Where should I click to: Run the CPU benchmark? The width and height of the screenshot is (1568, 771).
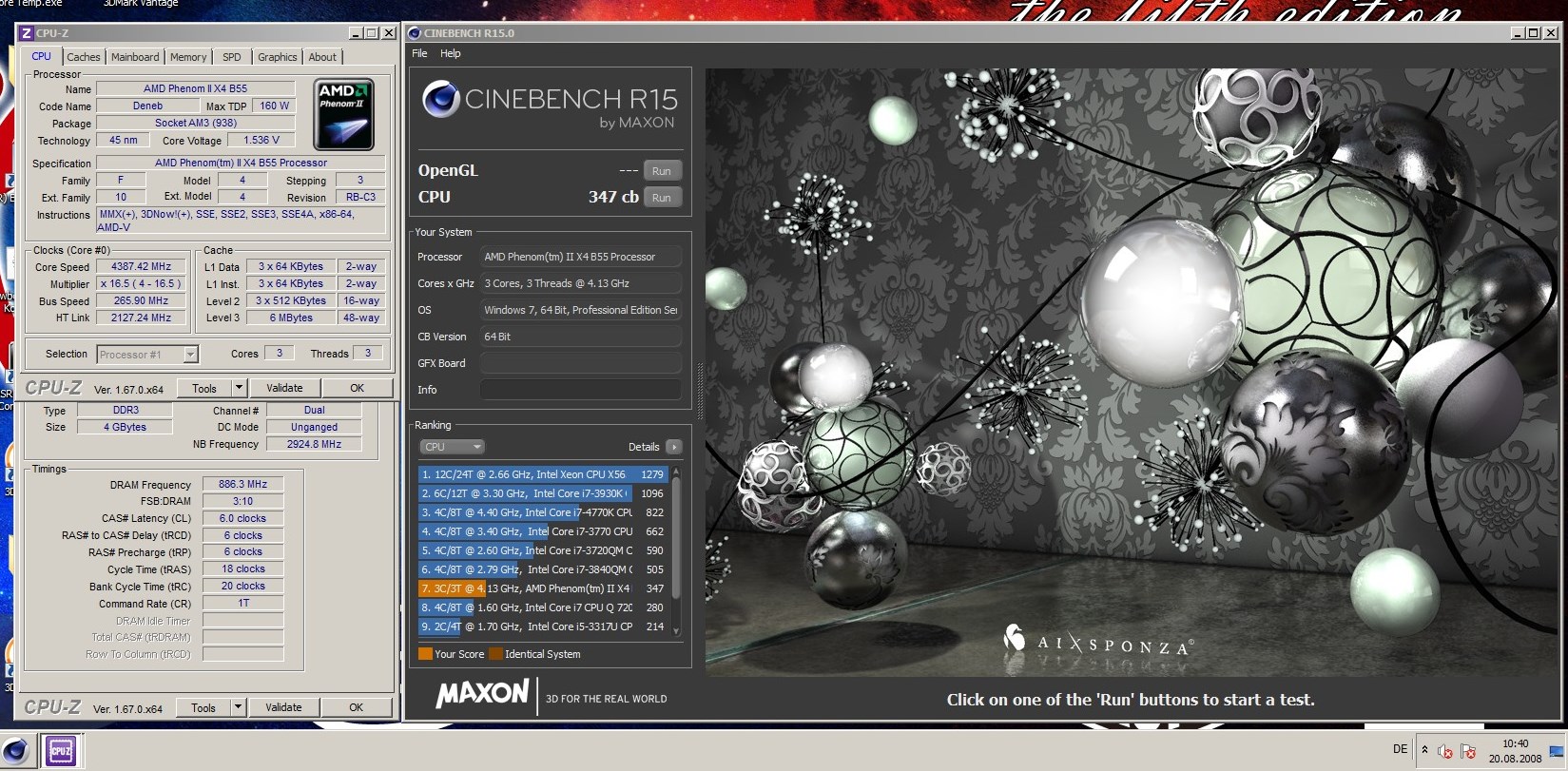662,198
